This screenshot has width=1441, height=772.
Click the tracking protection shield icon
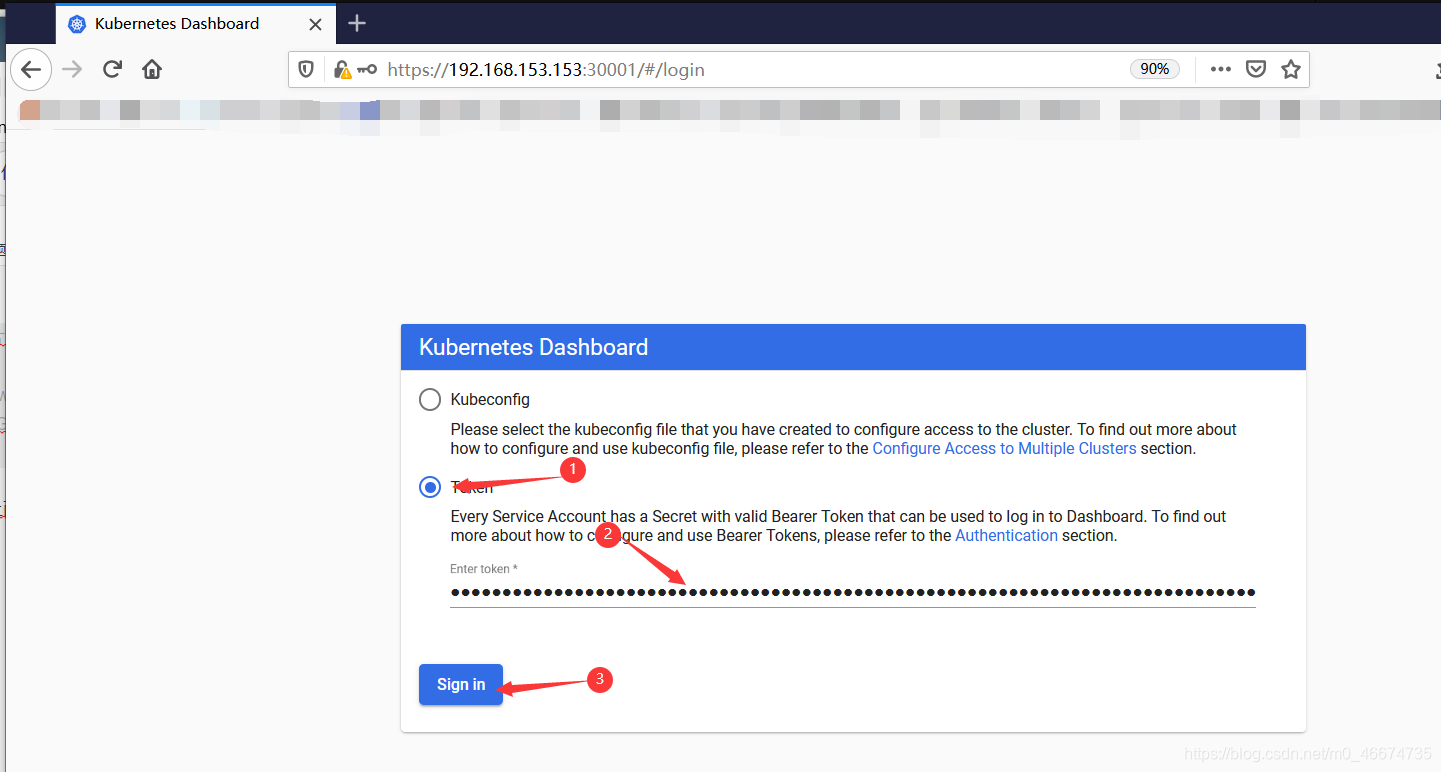point(306,69)
